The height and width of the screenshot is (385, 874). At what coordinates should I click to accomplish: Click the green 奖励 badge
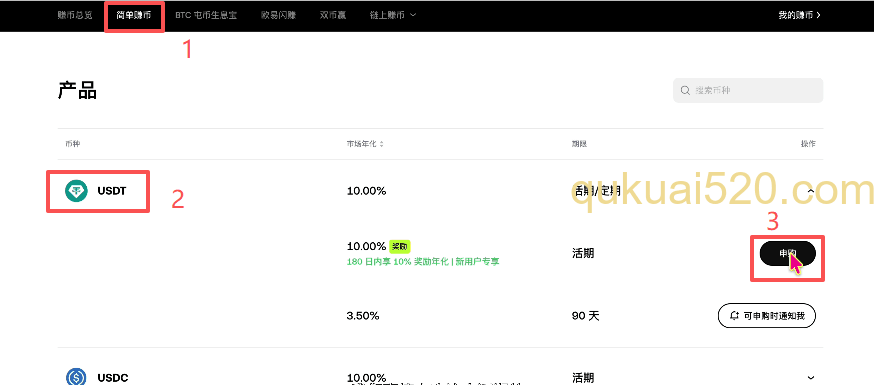400,246
